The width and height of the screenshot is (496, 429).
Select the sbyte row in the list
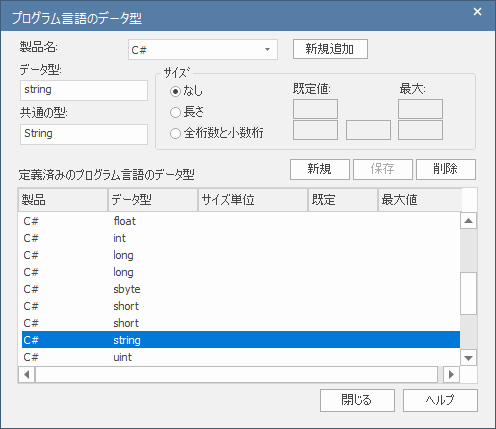[x=241, y=289]
